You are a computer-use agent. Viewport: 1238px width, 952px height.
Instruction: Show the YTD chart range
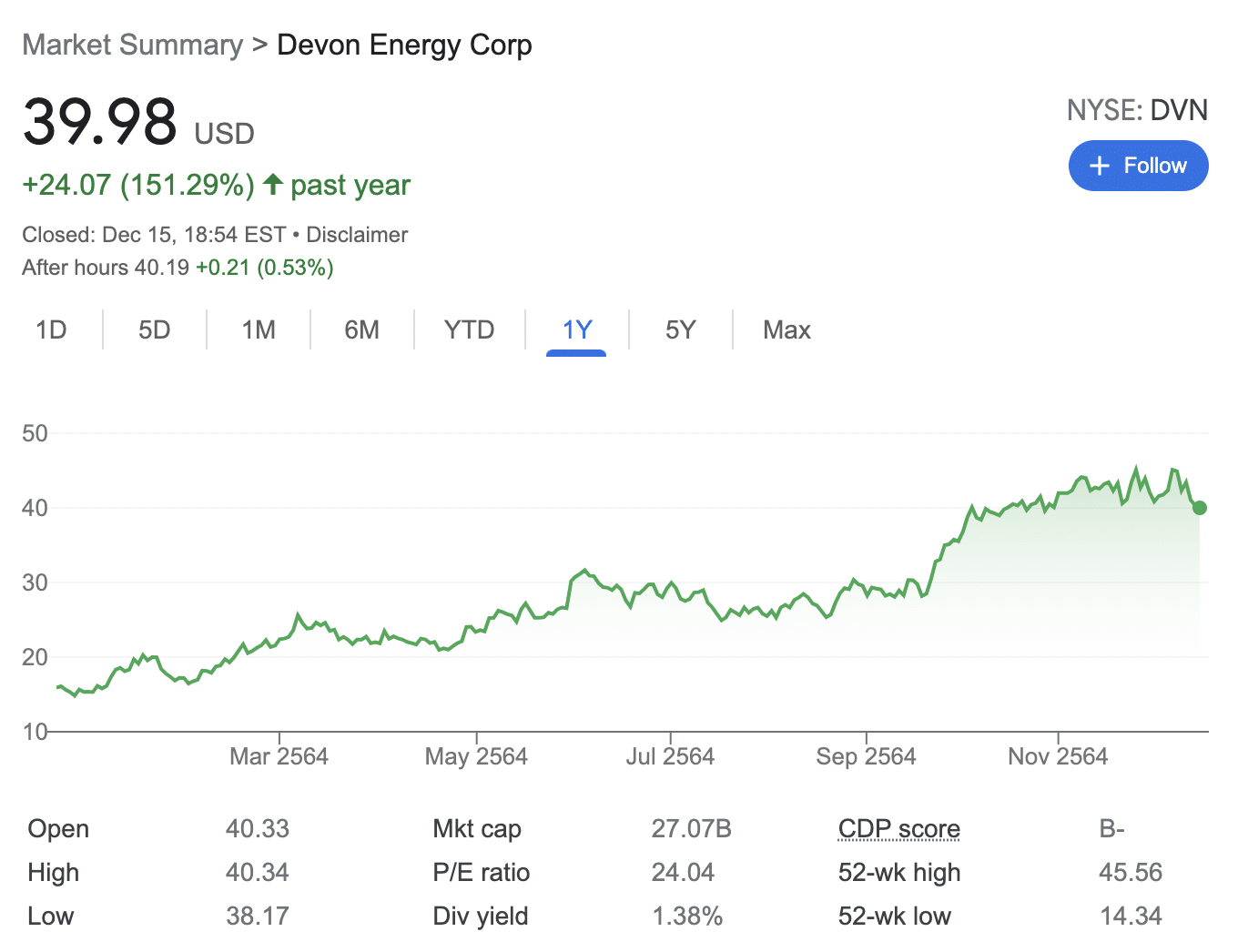(x=469, y=329)
